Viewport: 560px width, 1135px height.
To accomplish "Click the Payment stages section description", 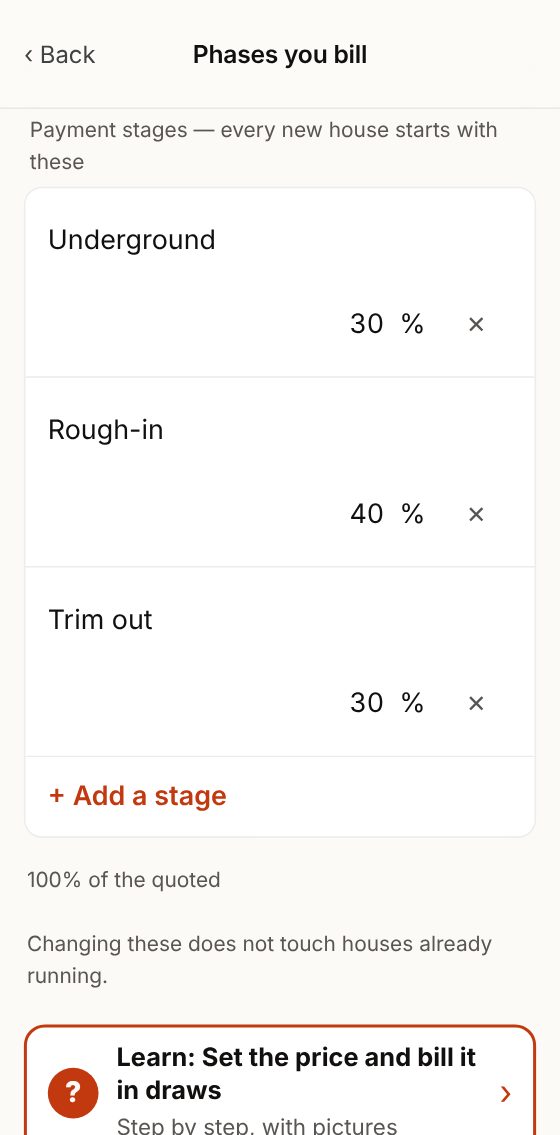I will 263,145.
